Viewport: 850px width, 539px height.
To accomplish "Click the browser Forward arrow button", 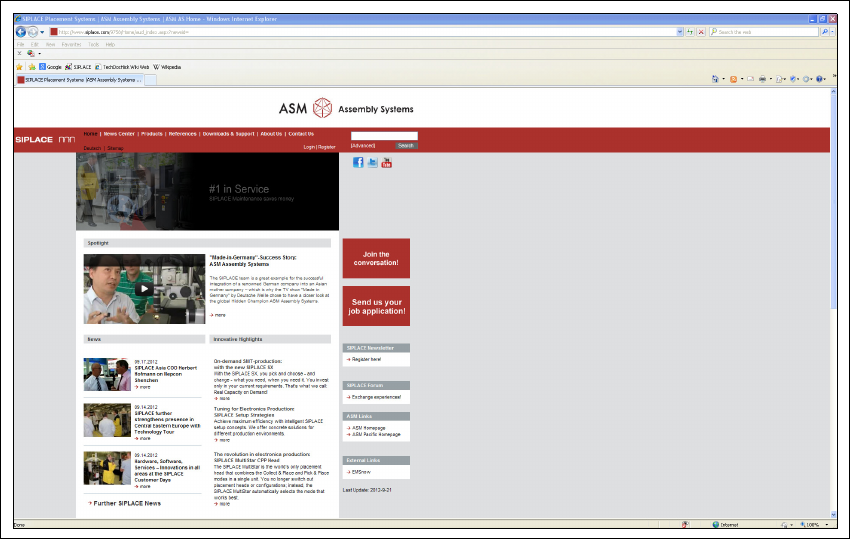I will [33, 32].
